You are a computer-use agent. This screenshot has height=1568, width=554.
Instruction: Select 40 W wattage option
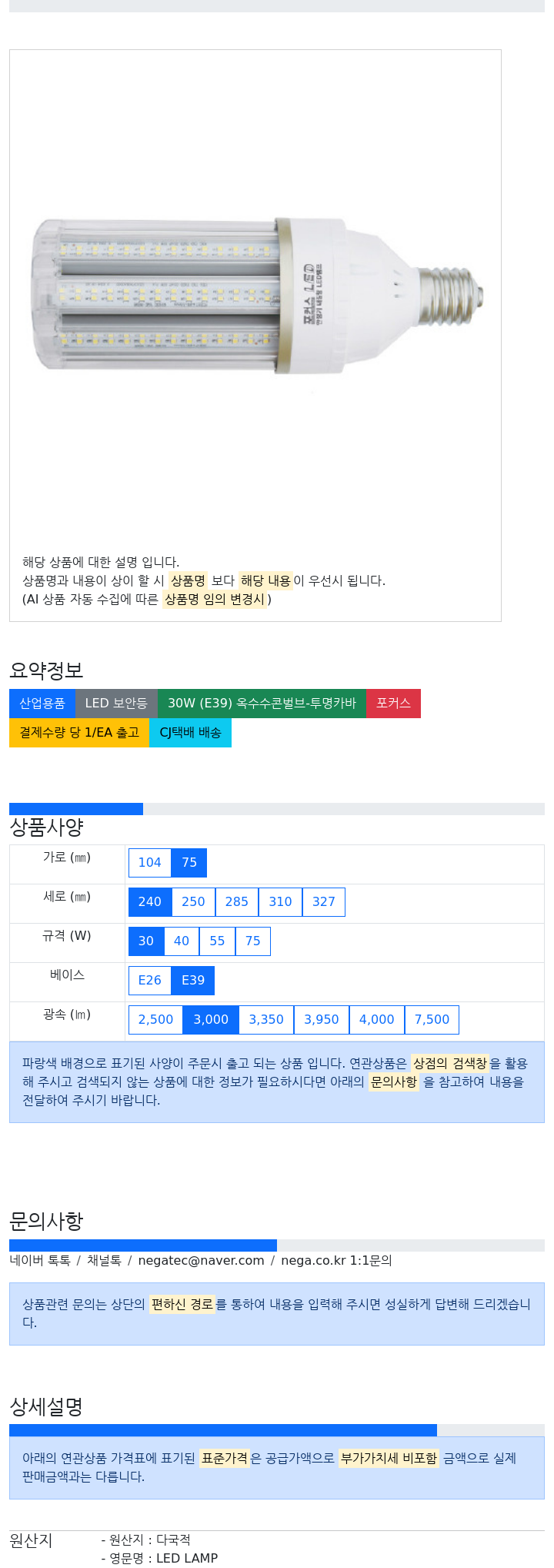point(182,941)
